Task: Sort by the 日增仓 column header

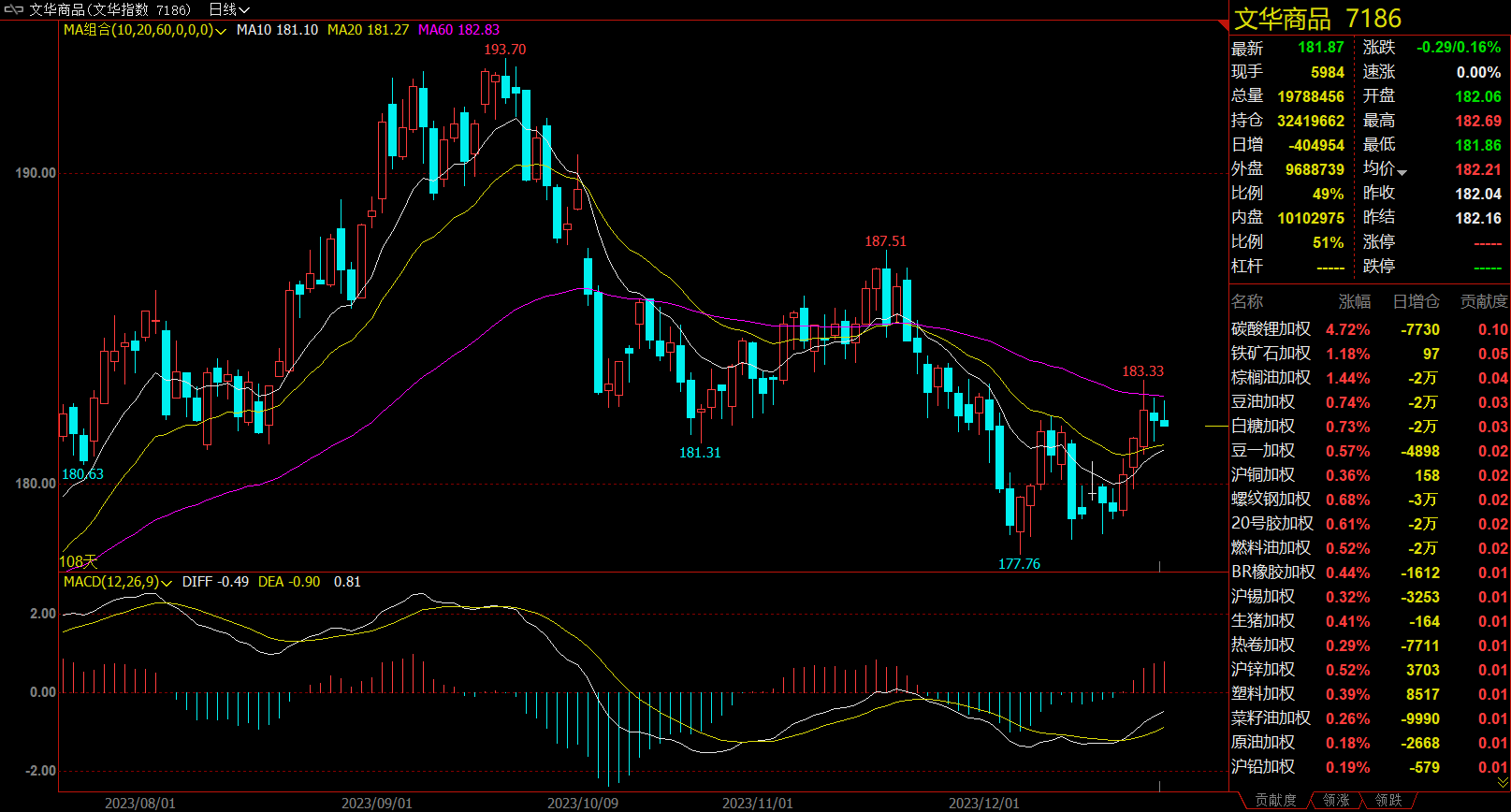Action: coord(1416,301)
